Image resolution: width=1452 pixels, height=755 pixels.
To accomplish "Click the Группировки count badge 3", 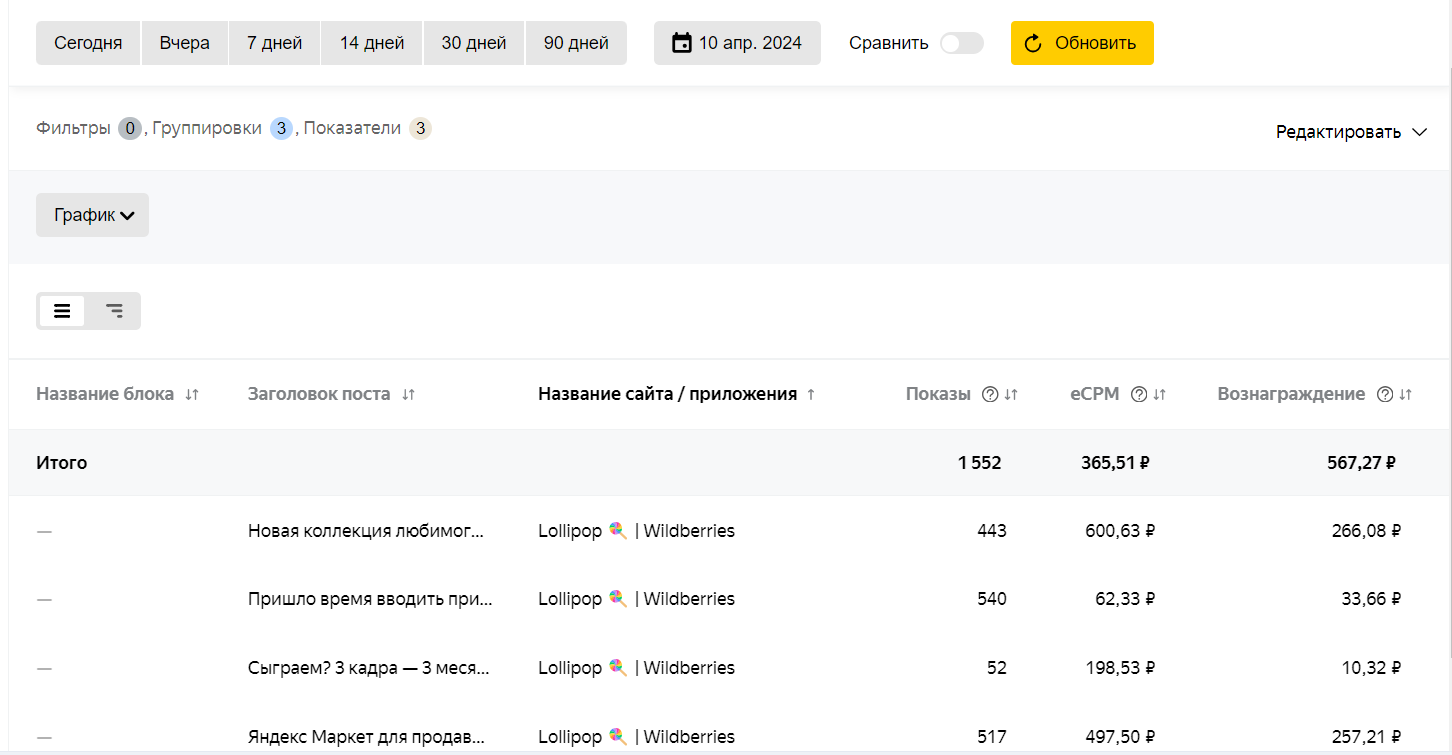I will [x=281, y=128].
